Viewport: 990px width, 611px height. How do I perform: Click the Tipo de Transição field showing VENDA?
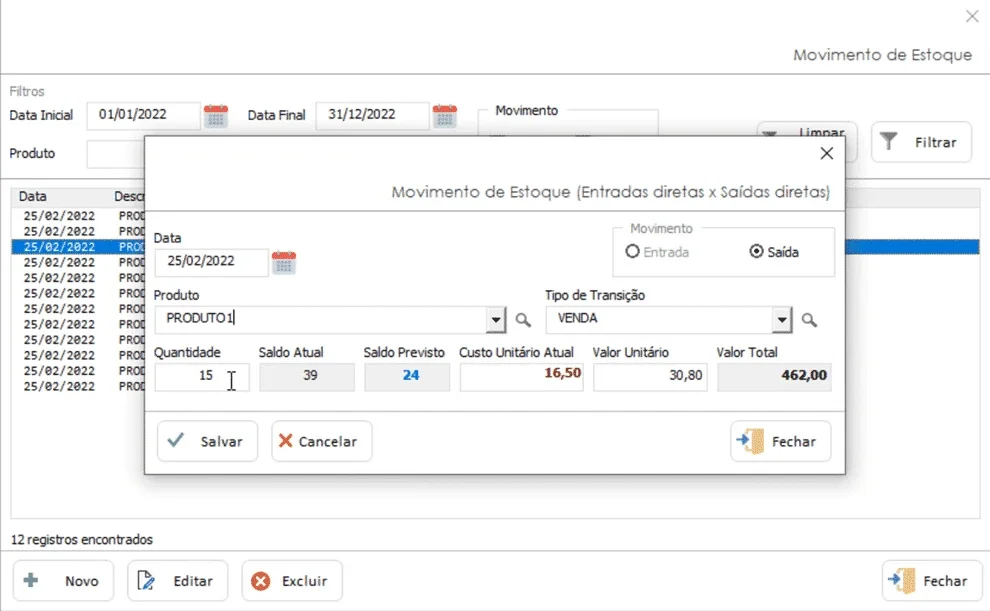(x=659, y=319)
